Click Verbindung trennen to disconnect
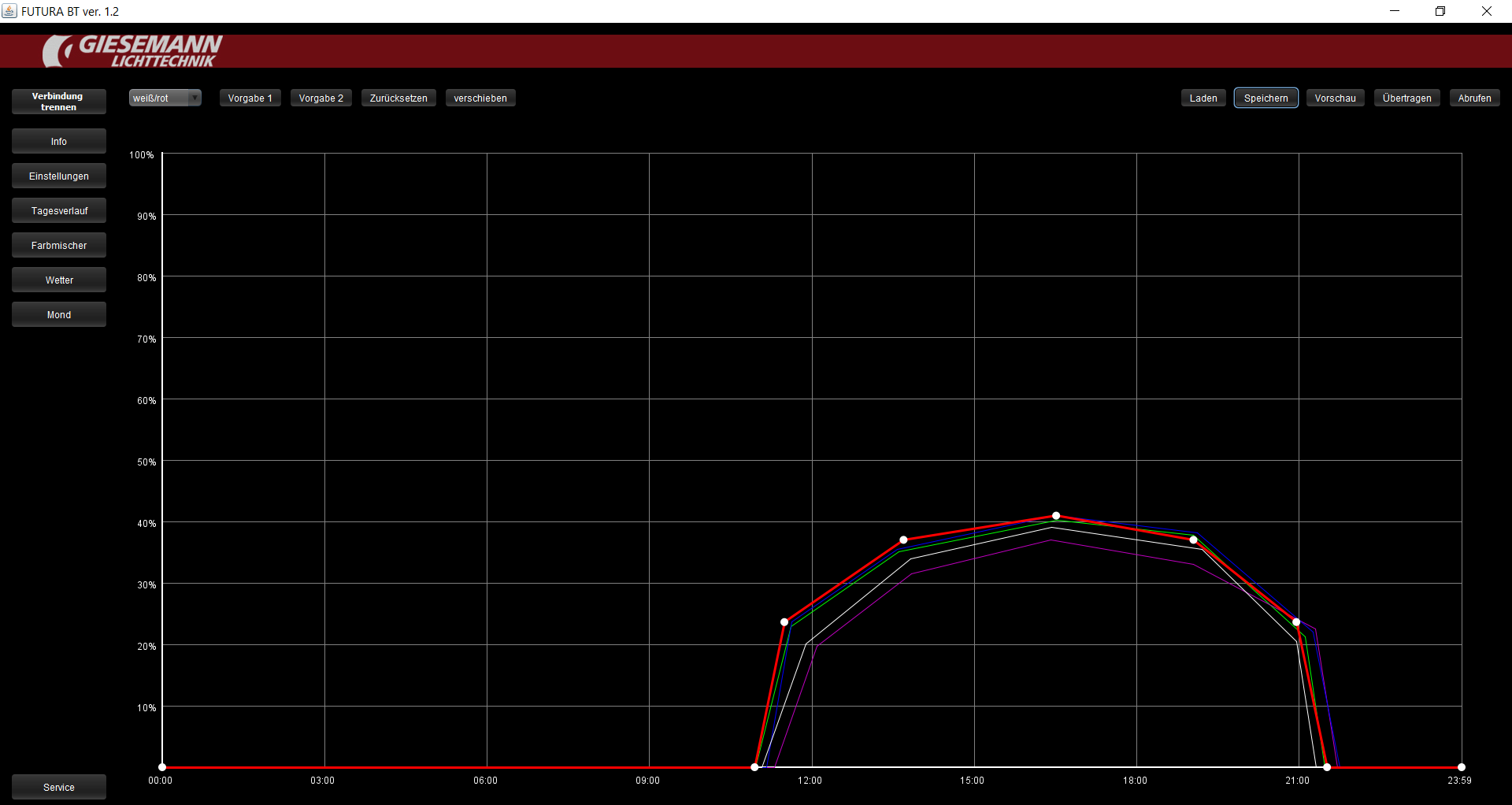Screen dimensions: 1512x805 pos(58,102)
